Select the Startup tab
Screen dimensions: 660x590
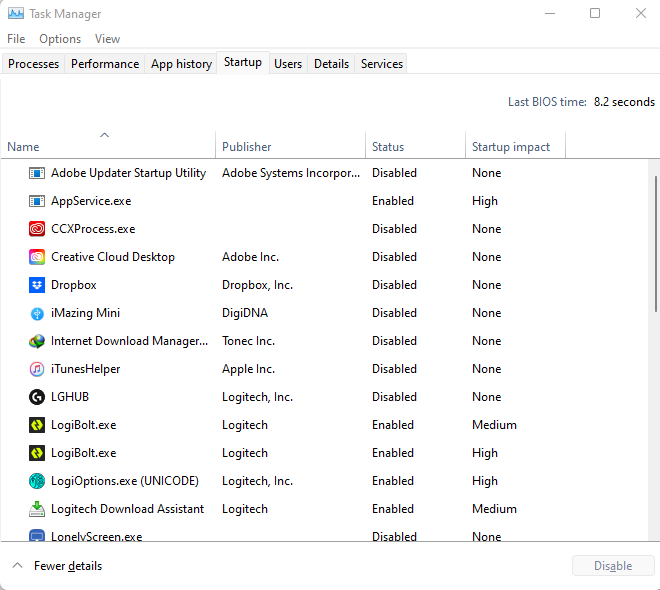pyautogui.click(x=243, y=62)
